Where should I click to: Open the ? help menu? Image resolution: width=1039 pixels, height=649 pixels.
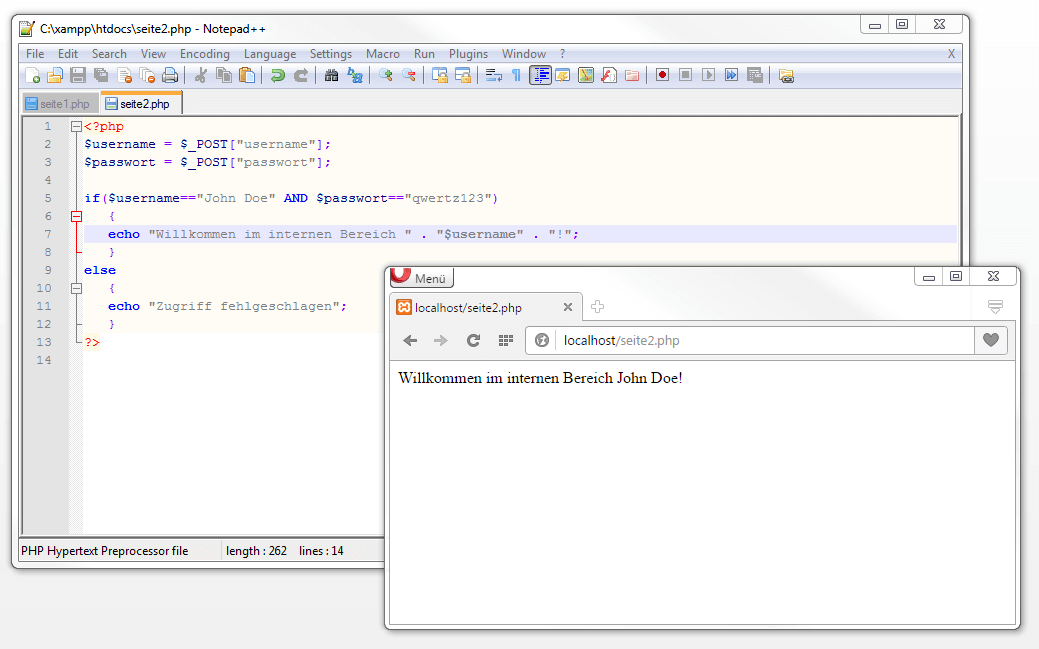point(563,54)
